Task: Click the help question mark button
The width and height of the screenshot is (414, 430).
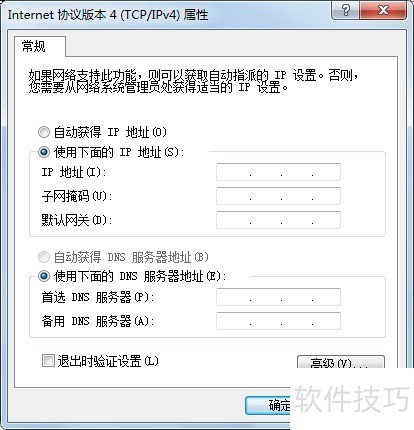Action: (345, 10)
